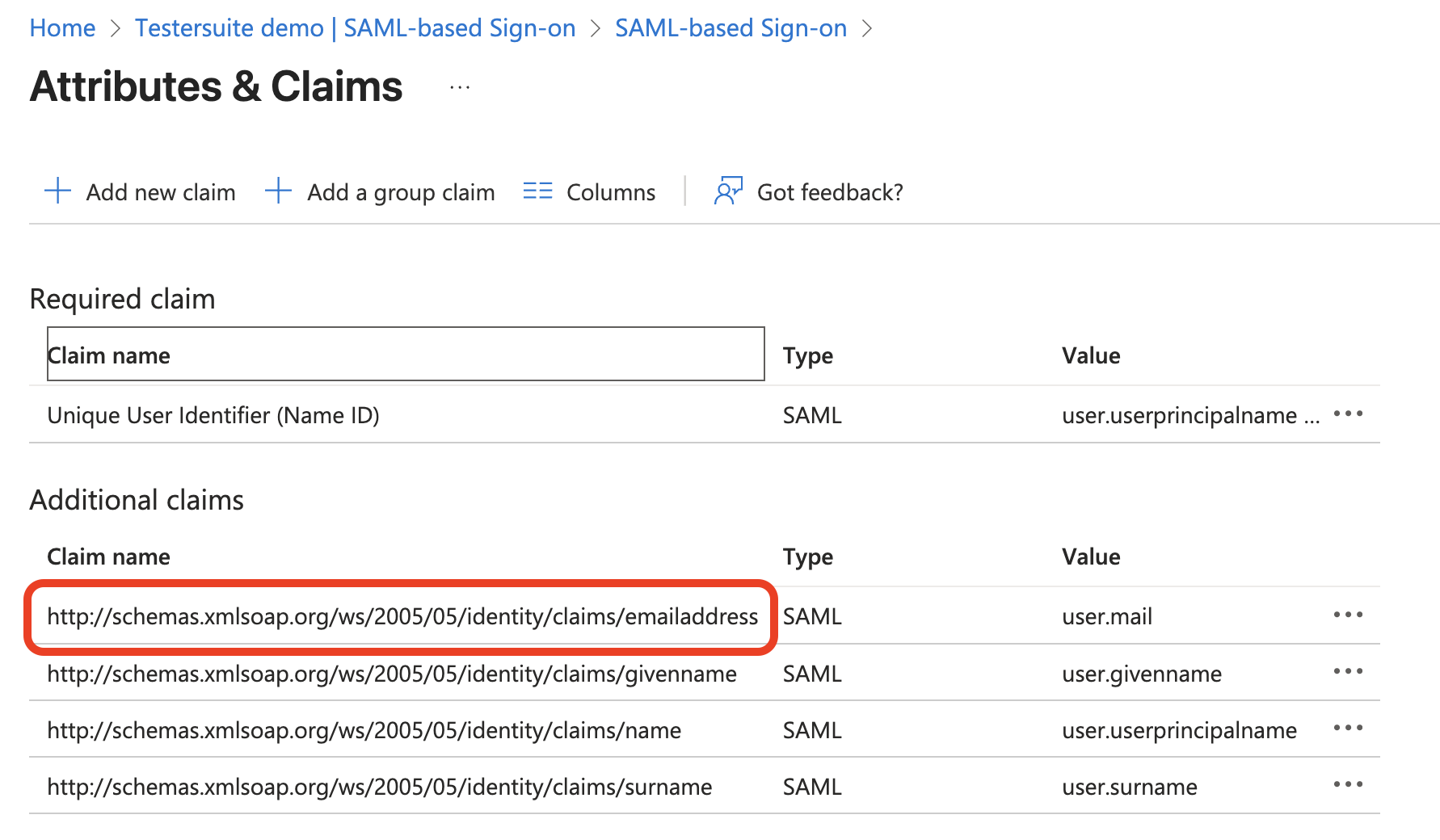Open more options for the name claim
The image size is (1440, 840).
point(1348,729)
